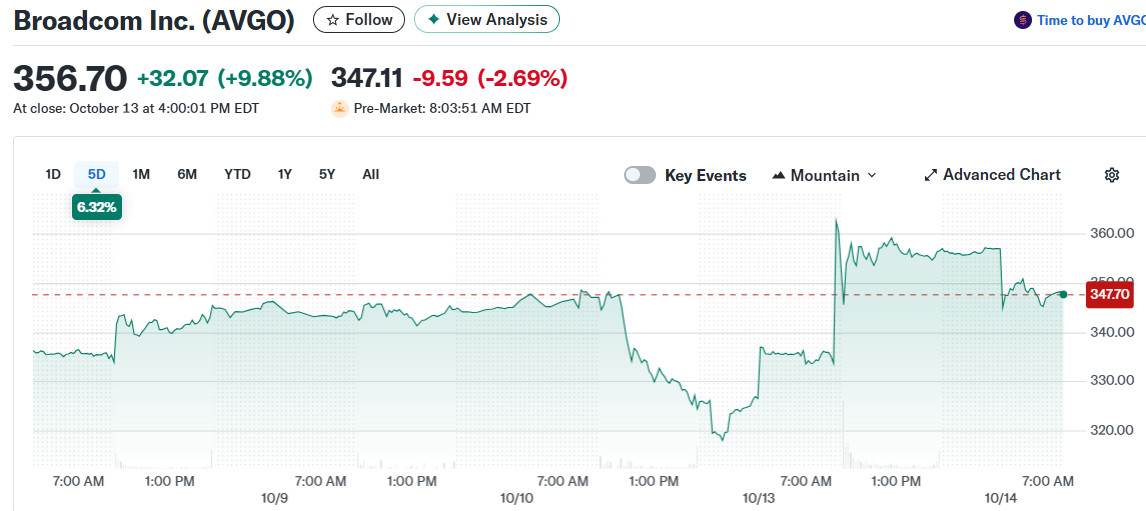Switch chart to 1M range
This screenshot has width=1146, height=511.
pos(141,174)
